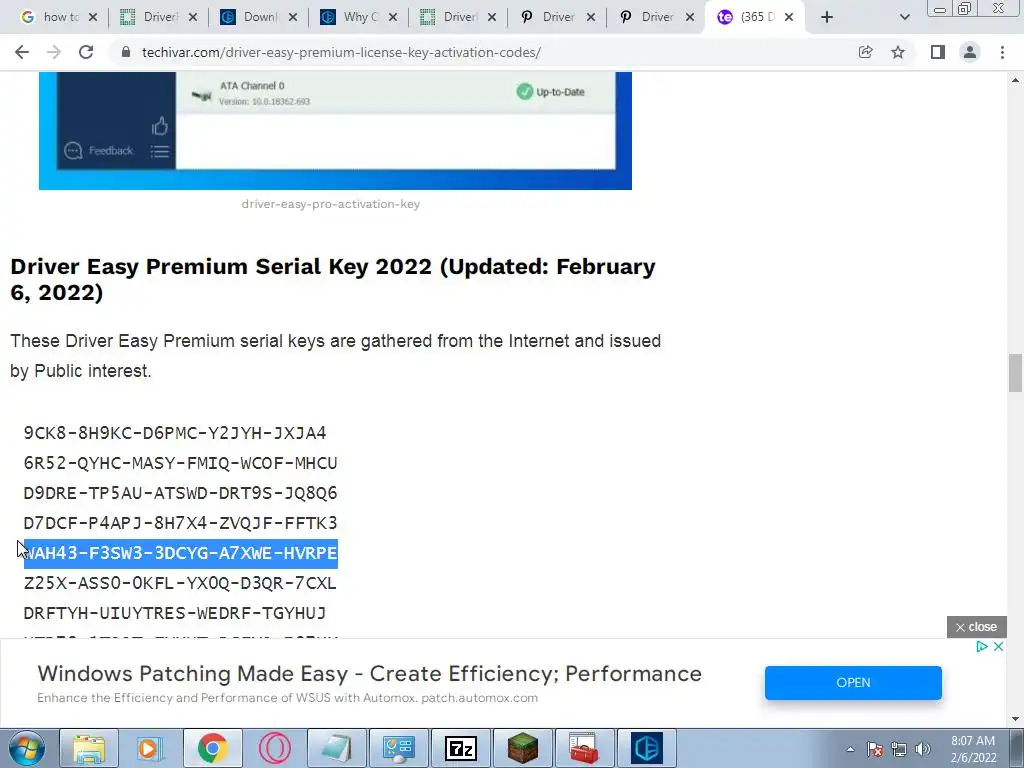The height and width of the screenshot is (768, 1024).
Task: Click the highlighted key WAH43-F3SW3-3DCYG-A7XWE-HVRPE
Action: [180, 553]
